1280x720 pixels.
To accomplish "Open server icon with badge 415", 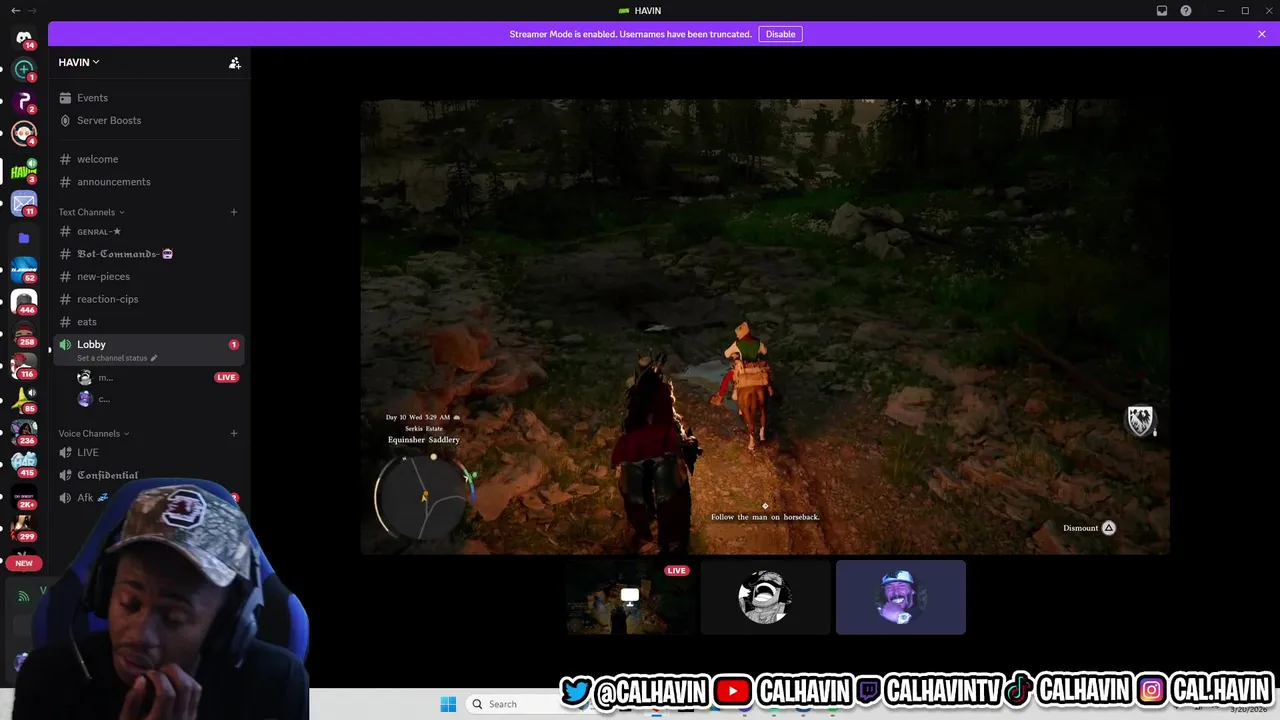I will pos(24,465).
